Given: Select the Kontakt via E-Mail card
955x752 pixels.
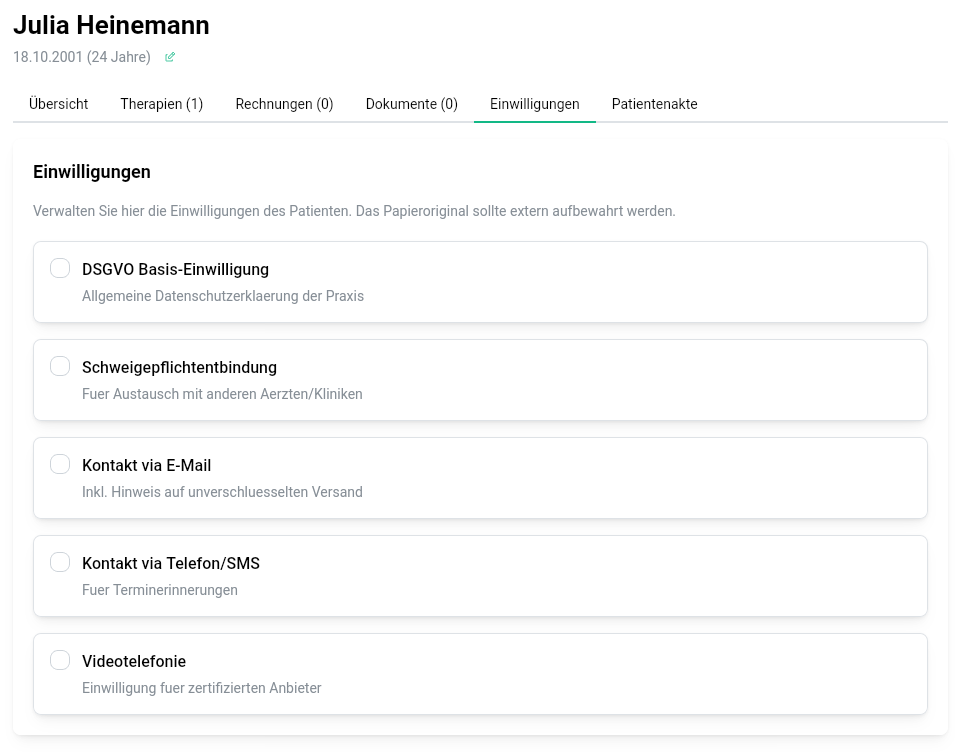Looking at the screenshot, I should click(480, 477).
